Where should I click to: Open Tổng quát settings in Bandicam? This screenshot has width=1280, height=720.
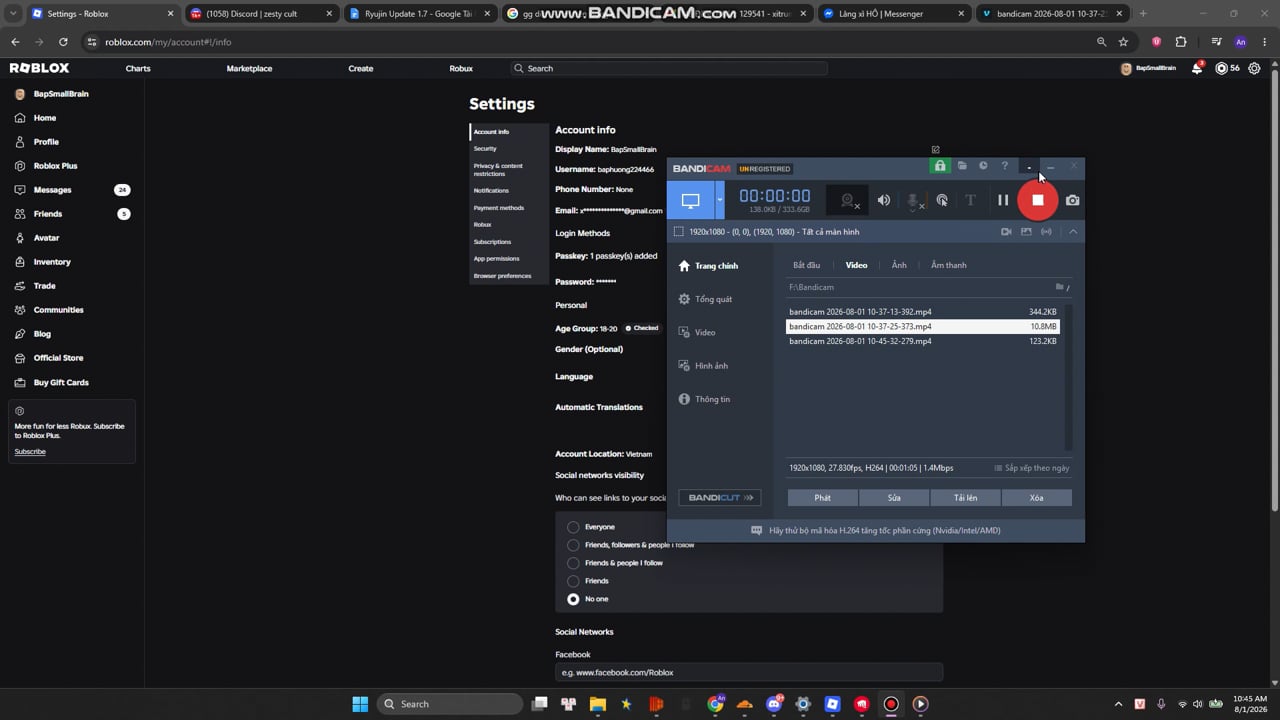pos(705,299)
